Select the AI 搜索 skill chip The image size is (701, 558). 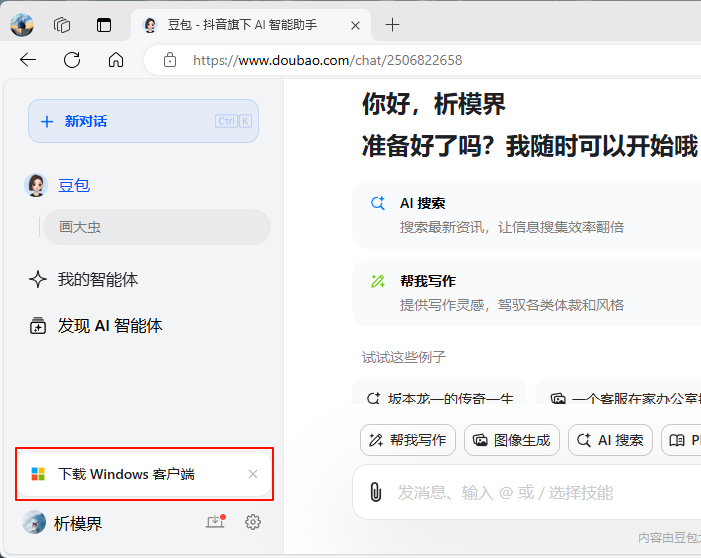tap(610, 440)
